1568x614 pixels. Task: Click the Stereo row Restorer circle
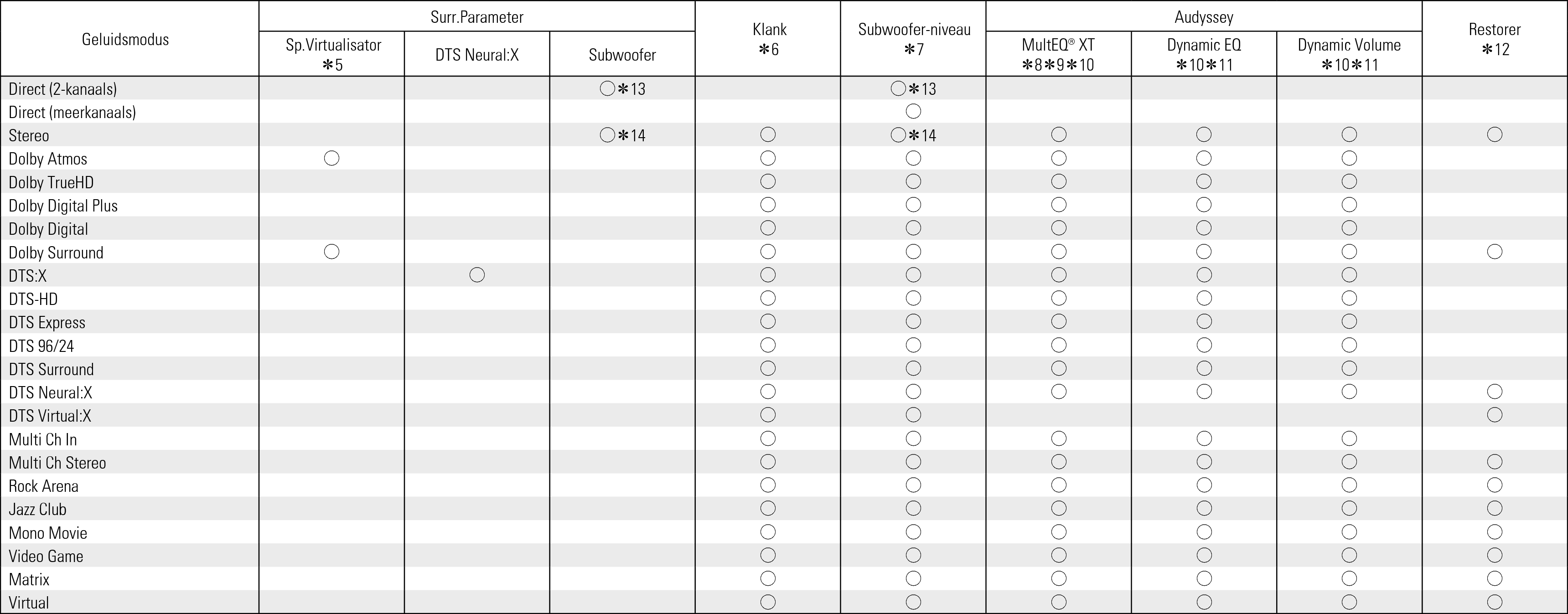pyautogui.click(x=1494, y=134)
